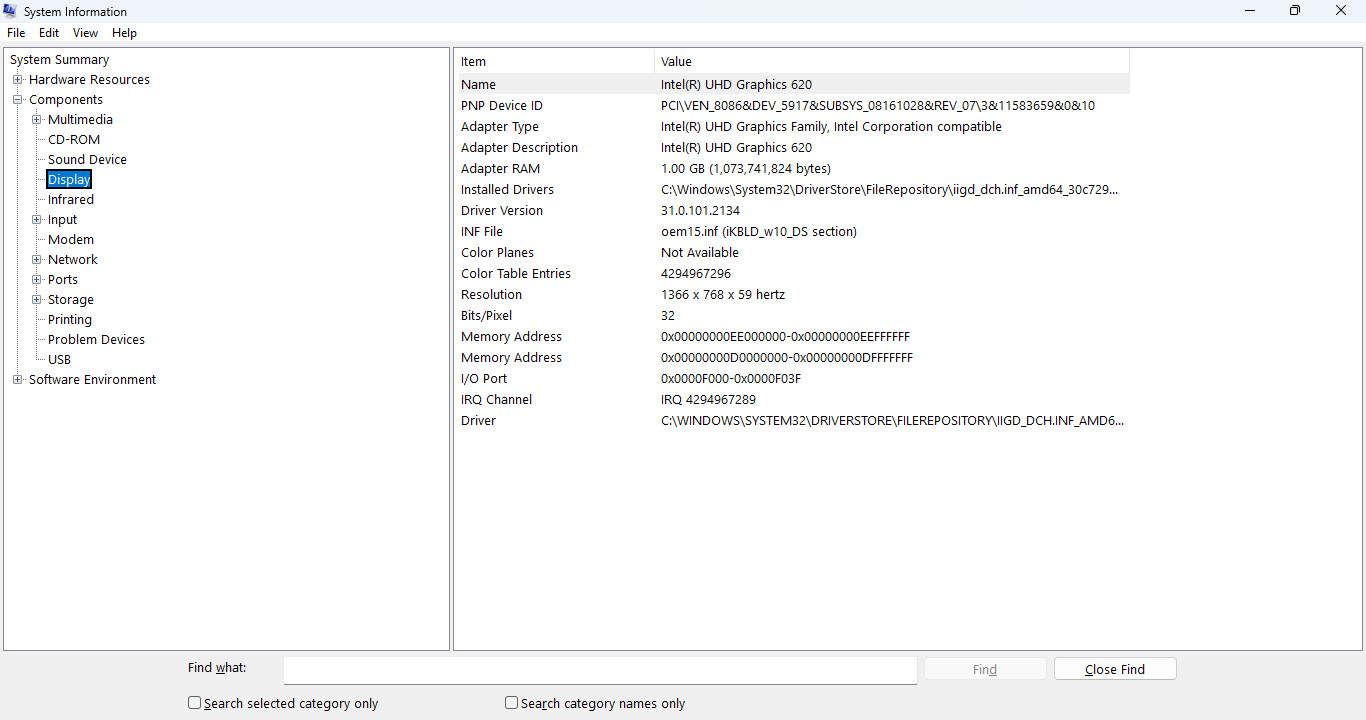Select USB in the tree

pos(60,360)
